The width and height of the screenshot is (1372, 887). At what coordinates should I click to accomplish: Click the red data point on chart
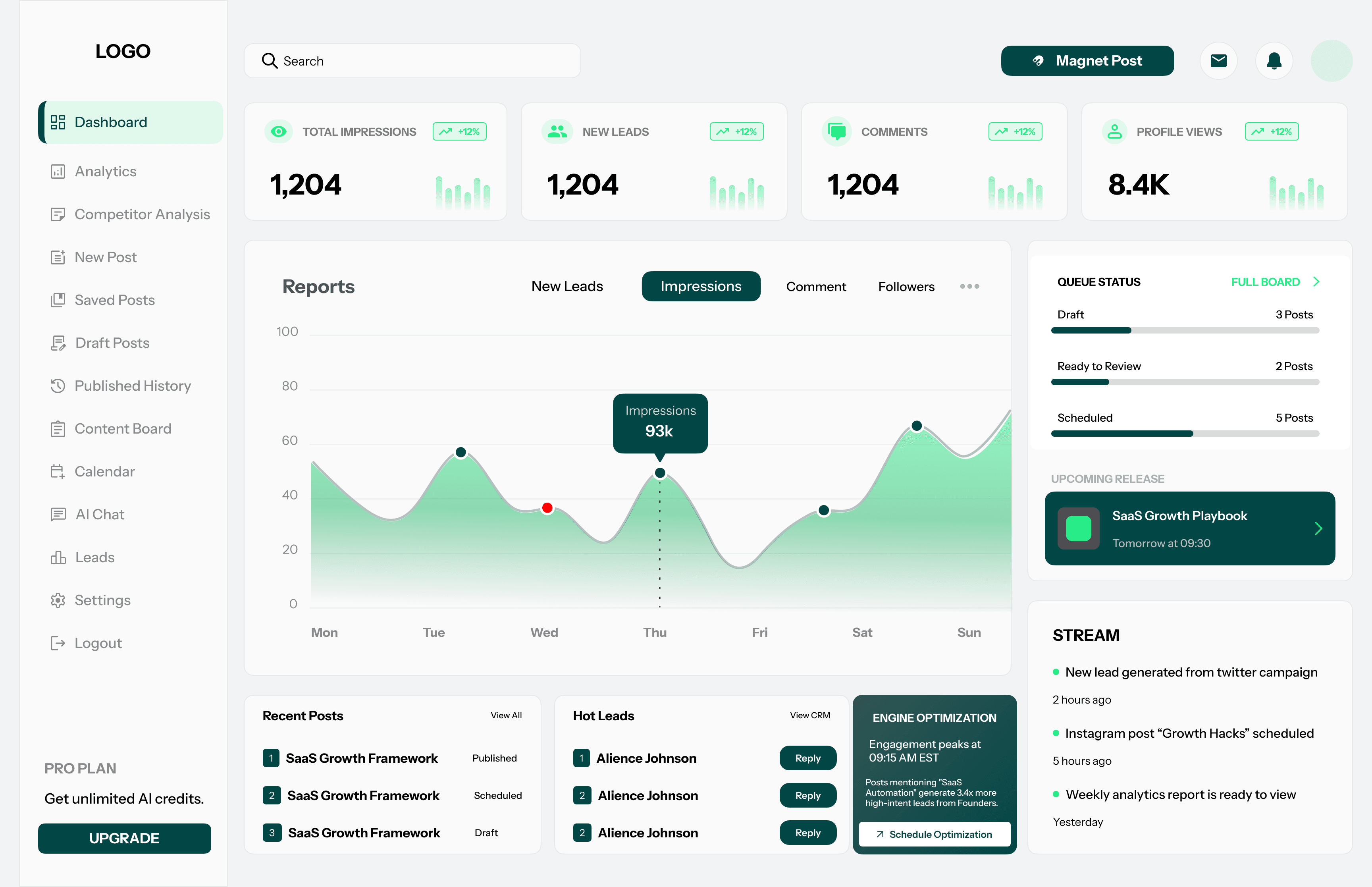click(547, 508)
